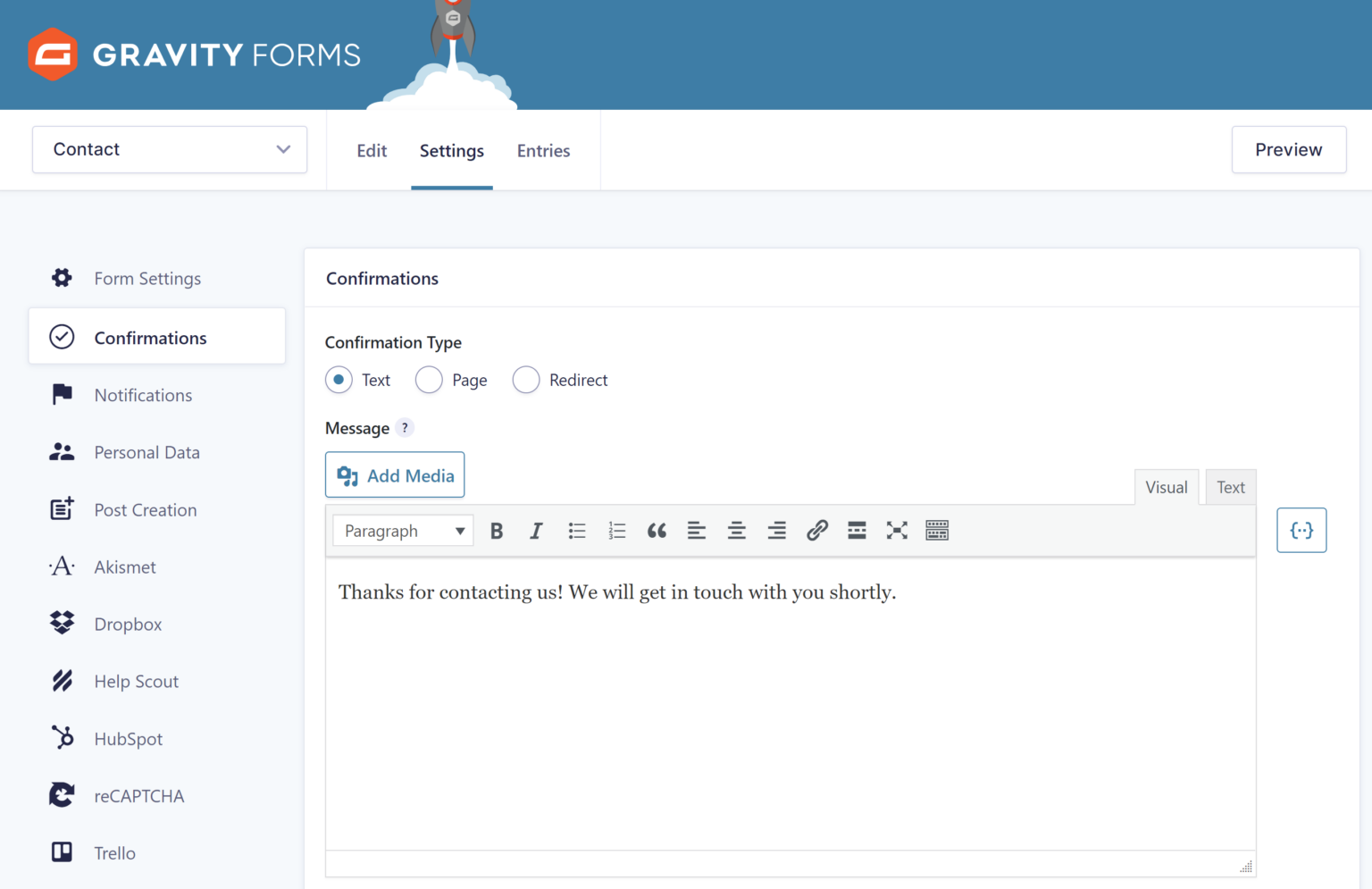Choose Redirect as confirmation type
Image resolution: width=1372 pixels, height=889 pixels.
[526, 380]
